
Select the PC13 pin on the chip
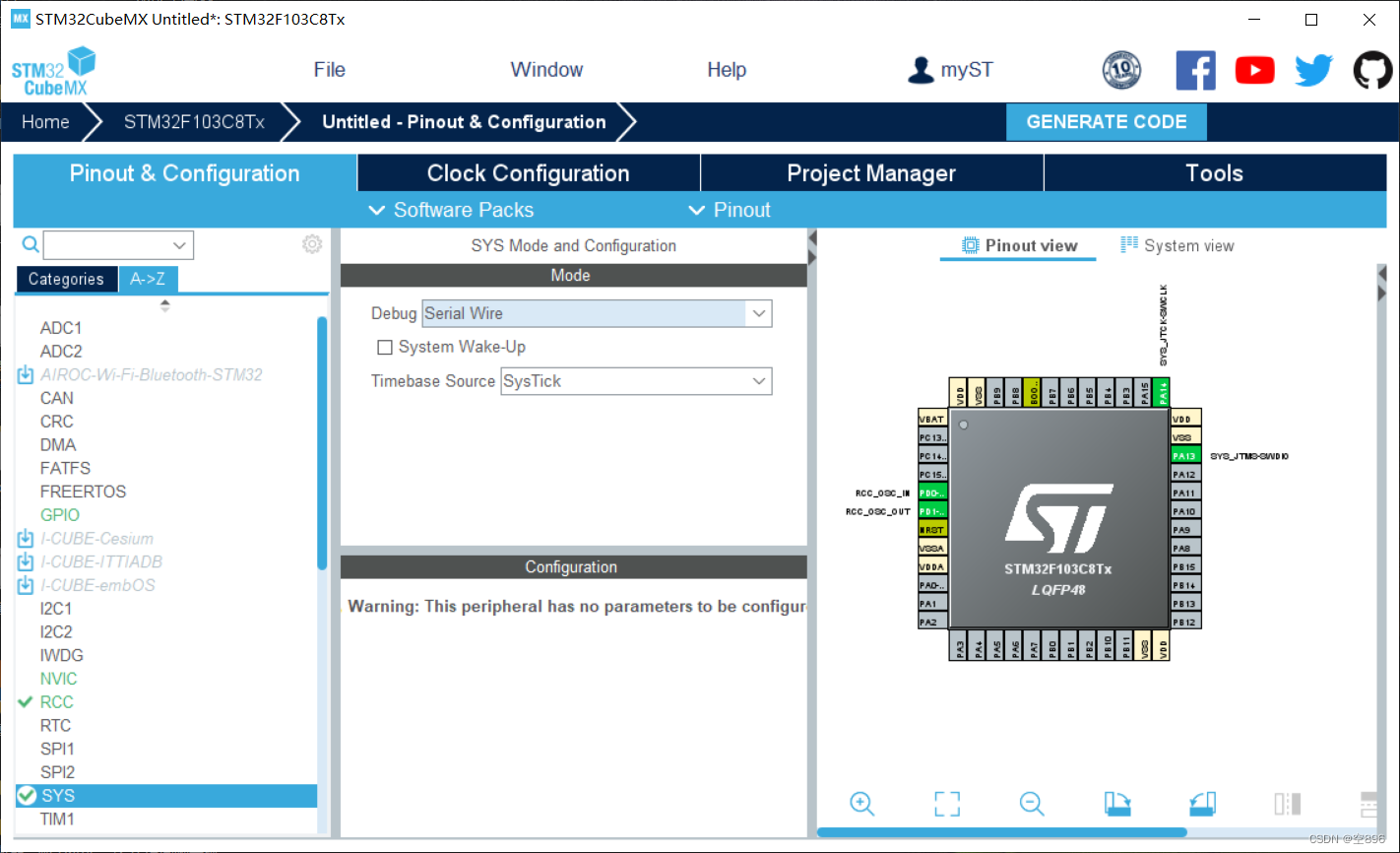point(932,437)
